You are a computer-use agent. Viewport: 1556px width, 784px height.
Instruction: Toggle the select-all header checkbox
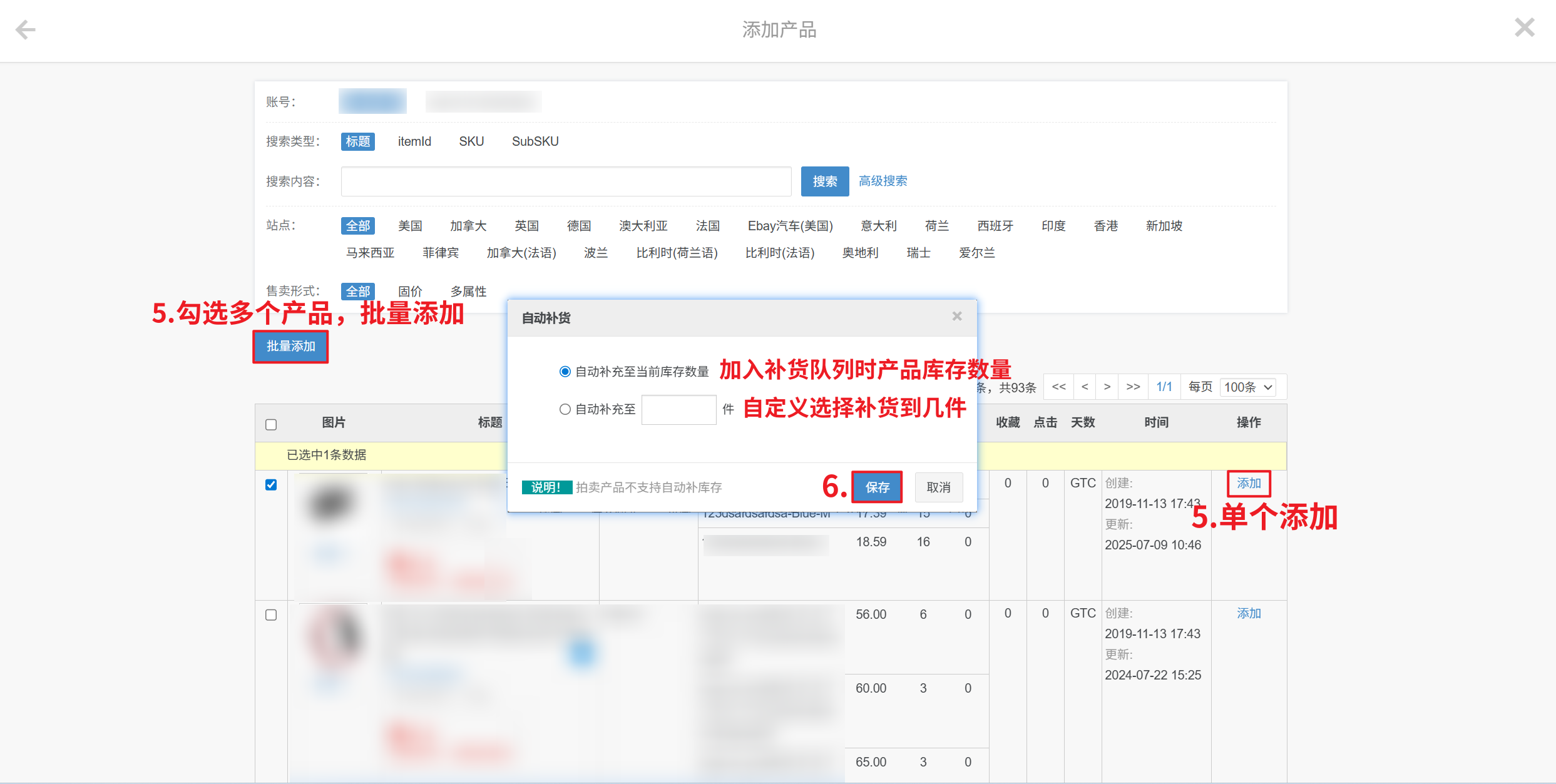point(271,425)
